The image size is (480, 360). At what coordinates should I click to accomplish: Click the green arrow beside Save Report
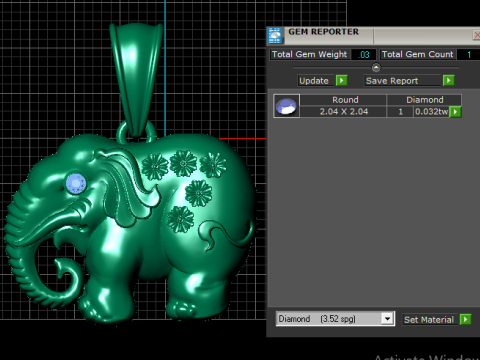[x=449, y=80]
